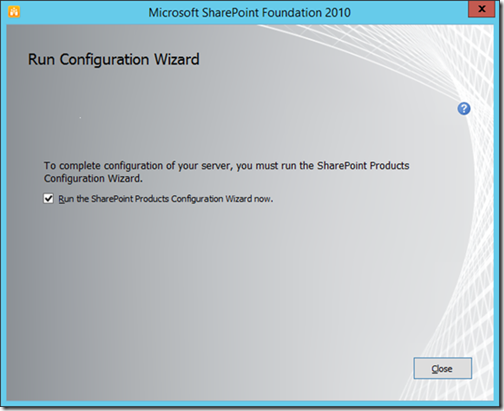
Task: Click the Close button at the bottom right
Action: coord(442,368)
